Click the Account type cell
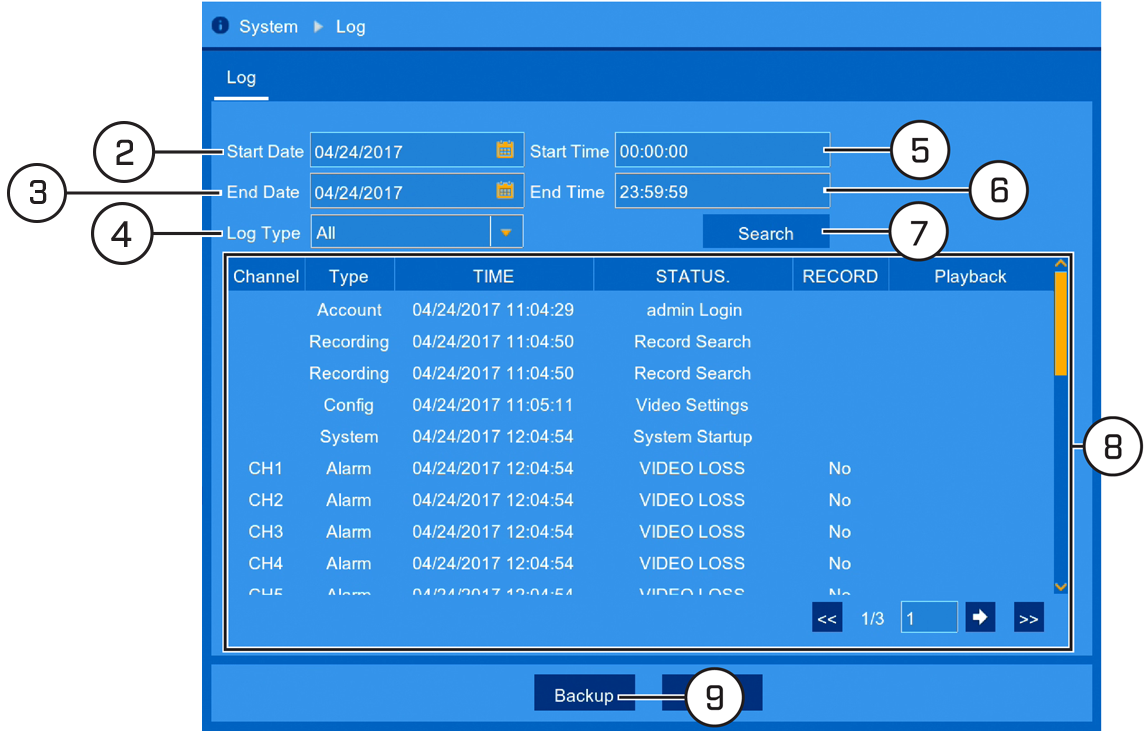 [349, 310]
